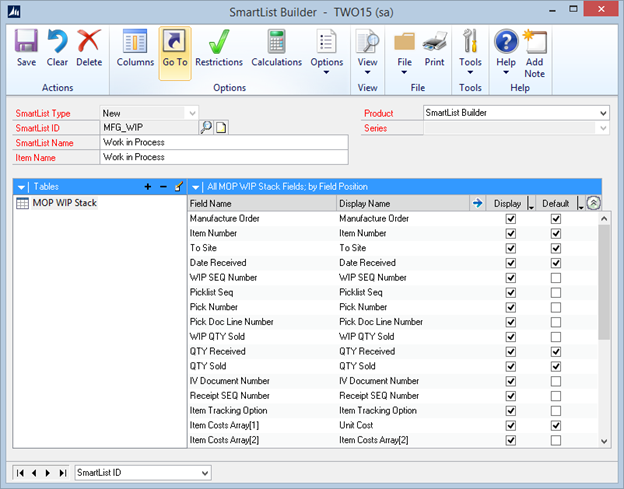This screenshot has height=489, width=624.
Task: Click the Save icon in Actions
Action: click(x=26, y=41)
